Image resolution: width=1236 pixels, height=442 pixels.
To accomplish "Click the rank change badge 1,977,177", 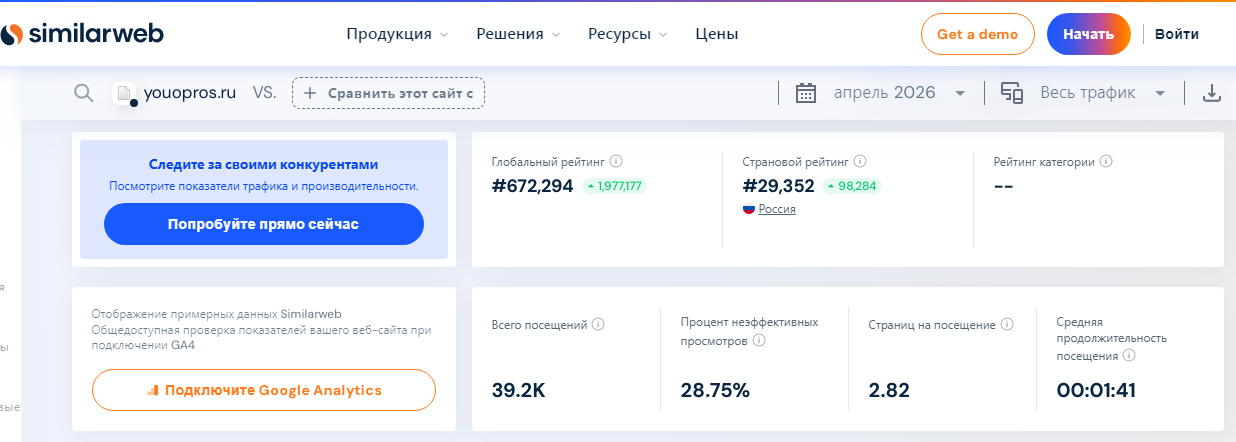I will pos(615,186).
